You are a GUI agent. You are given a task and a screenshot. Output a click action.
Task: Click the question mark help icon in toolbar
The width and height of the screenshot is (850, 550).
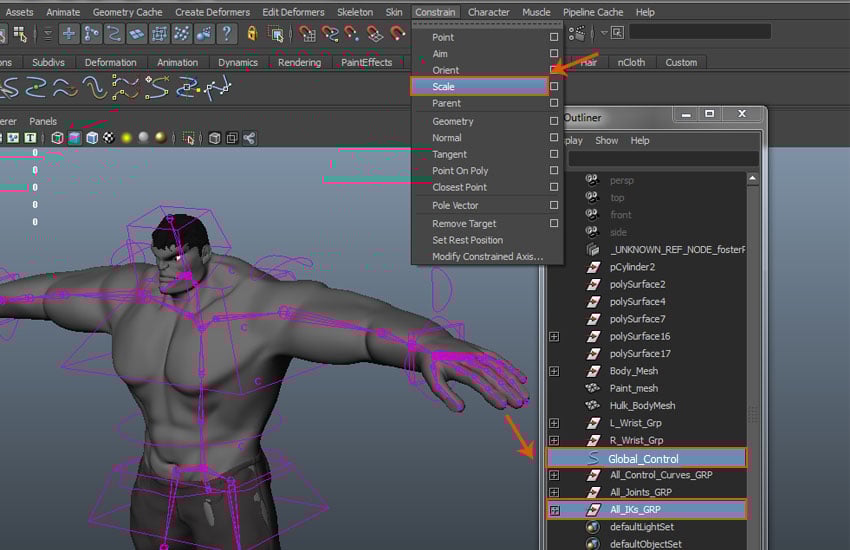pos(227,34)
